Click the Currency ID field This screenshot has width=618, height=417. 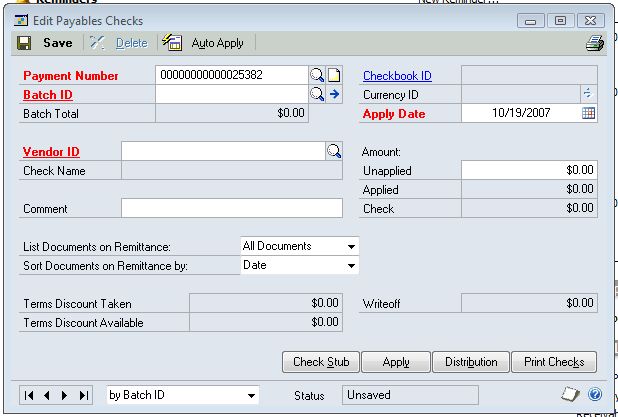(x=521, y=94)
